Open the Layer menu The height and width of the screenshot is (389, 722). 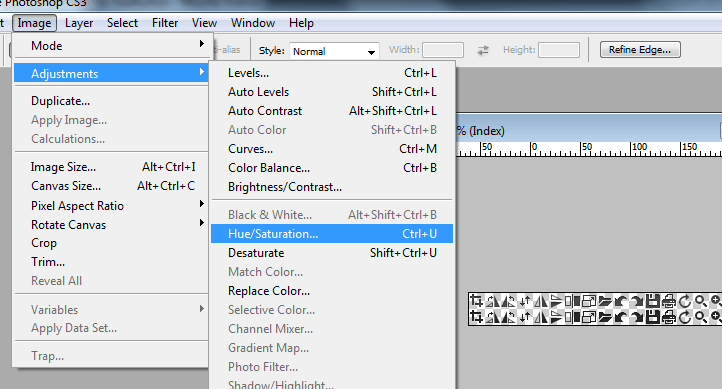click(x=79, y=23)
